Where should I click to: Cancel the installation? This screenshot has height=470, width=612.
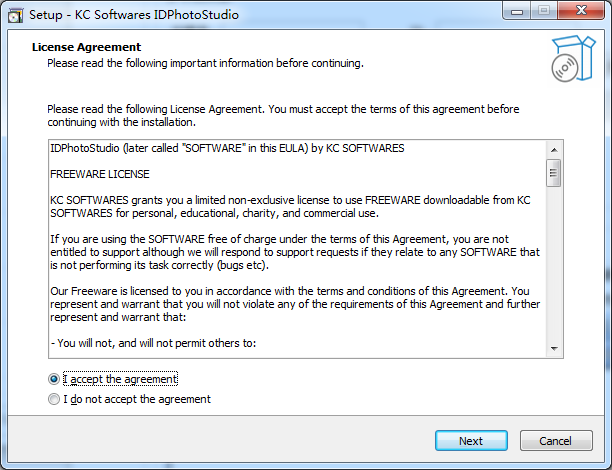coord(555,441)
